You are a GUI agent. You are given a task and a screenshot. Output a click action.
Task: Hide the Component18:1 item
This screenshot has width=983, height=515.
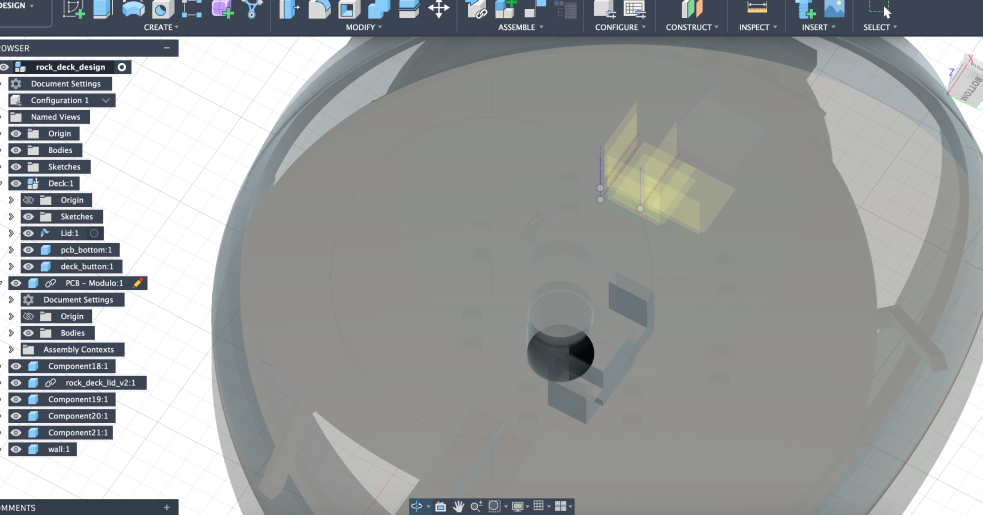(x=16, y=366)
